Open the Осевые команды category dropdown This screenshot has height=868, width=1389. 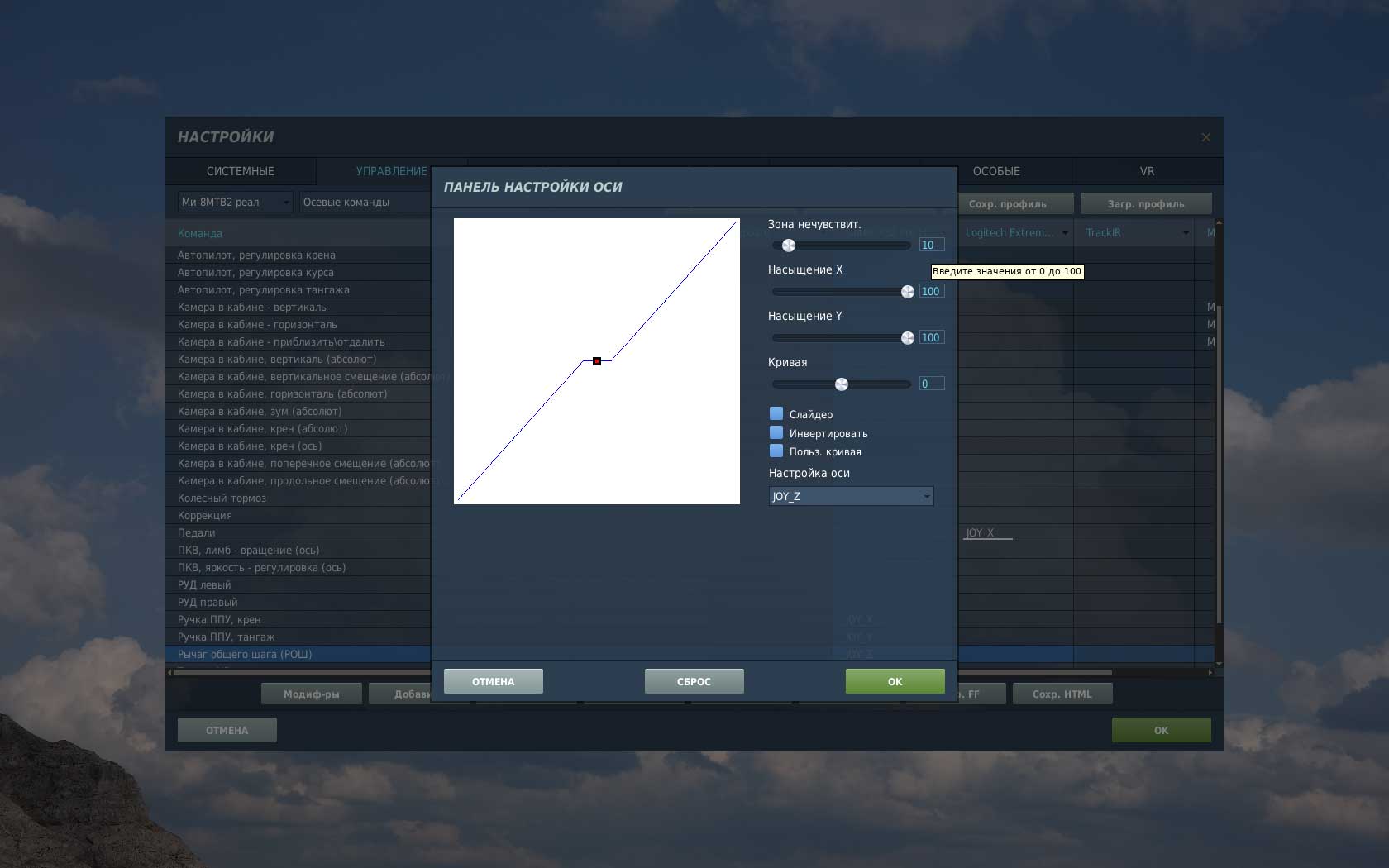[x=365, y=202]
